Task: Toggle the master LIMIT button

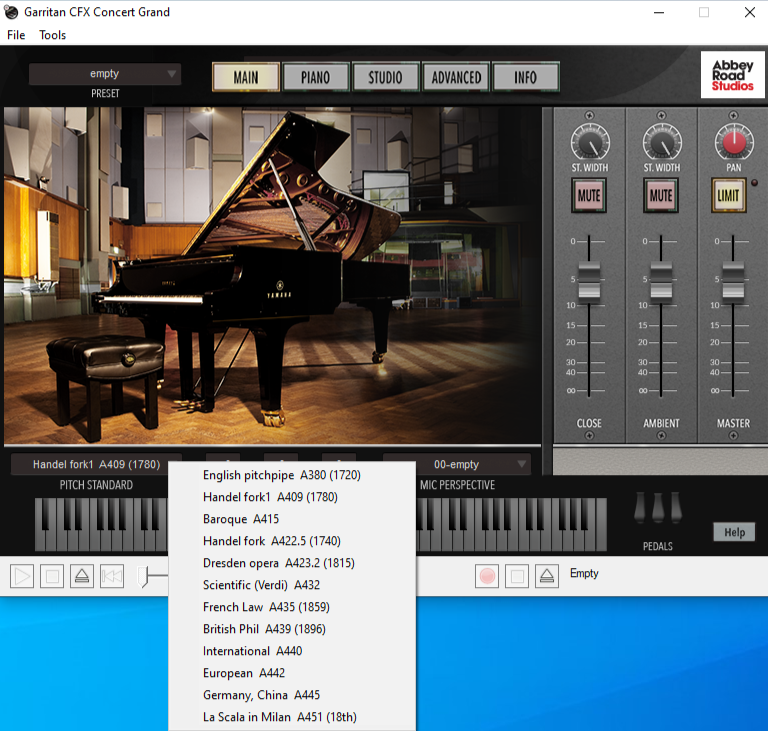Action: click(729, 195)
